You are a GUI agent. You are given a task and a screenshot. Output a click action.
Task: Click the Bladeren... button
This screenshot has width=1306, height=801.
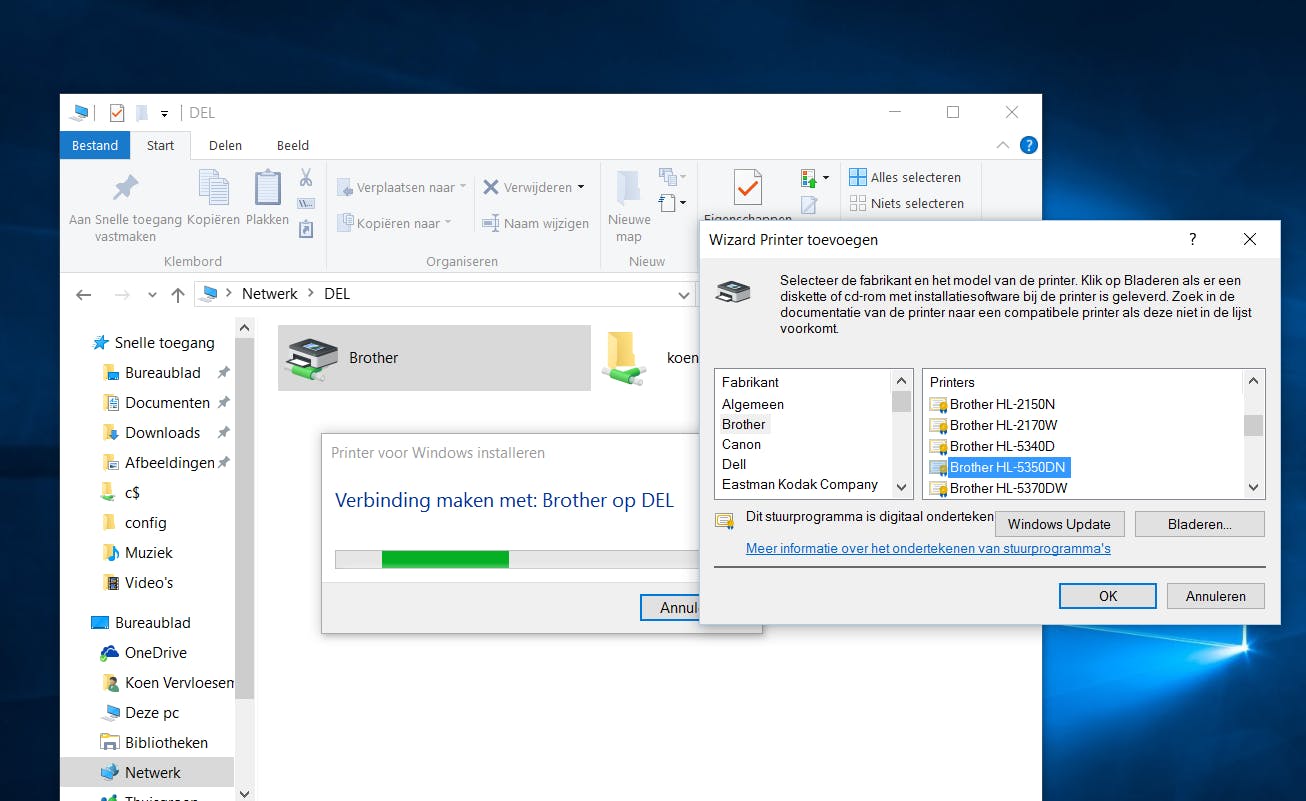point(1200,524)
